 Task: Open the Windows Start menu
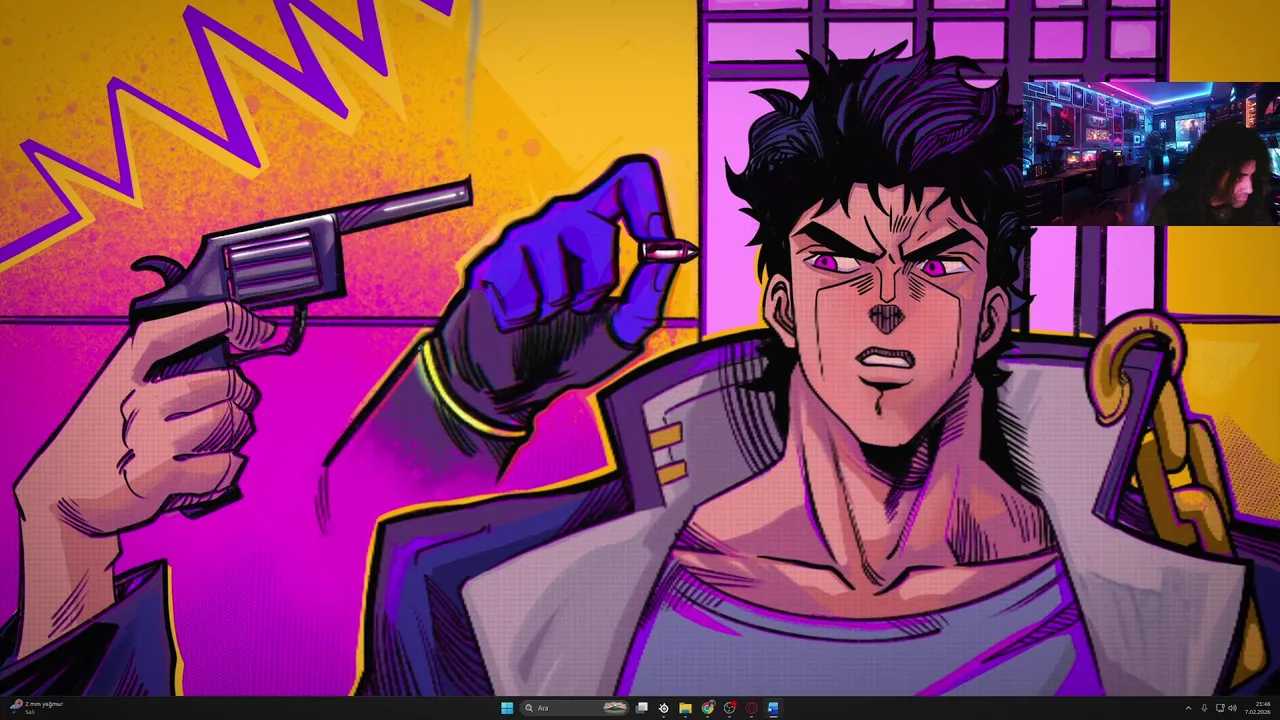pos(507,708)
